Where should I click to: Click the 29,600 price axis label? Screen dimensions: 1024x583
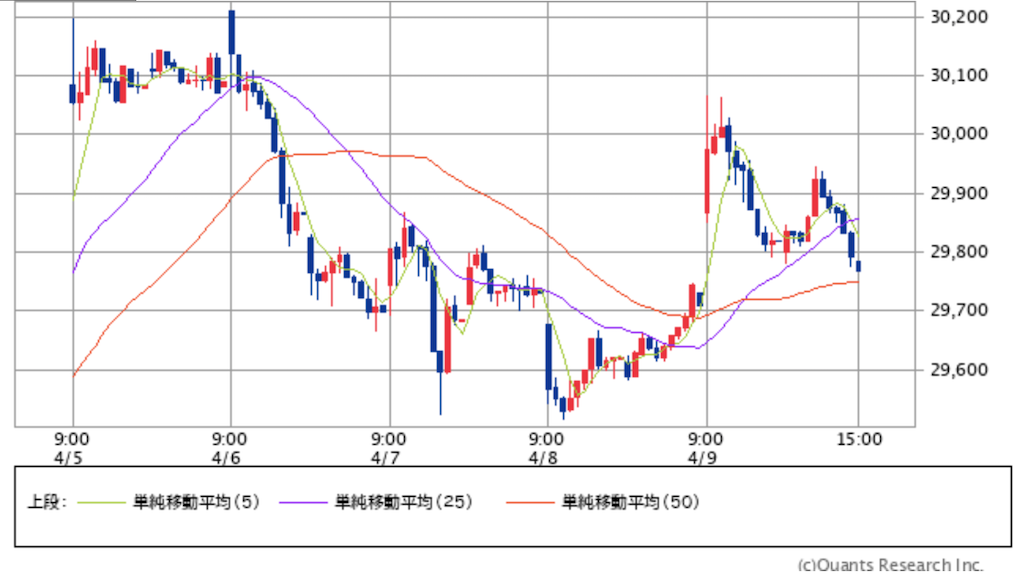959,370
